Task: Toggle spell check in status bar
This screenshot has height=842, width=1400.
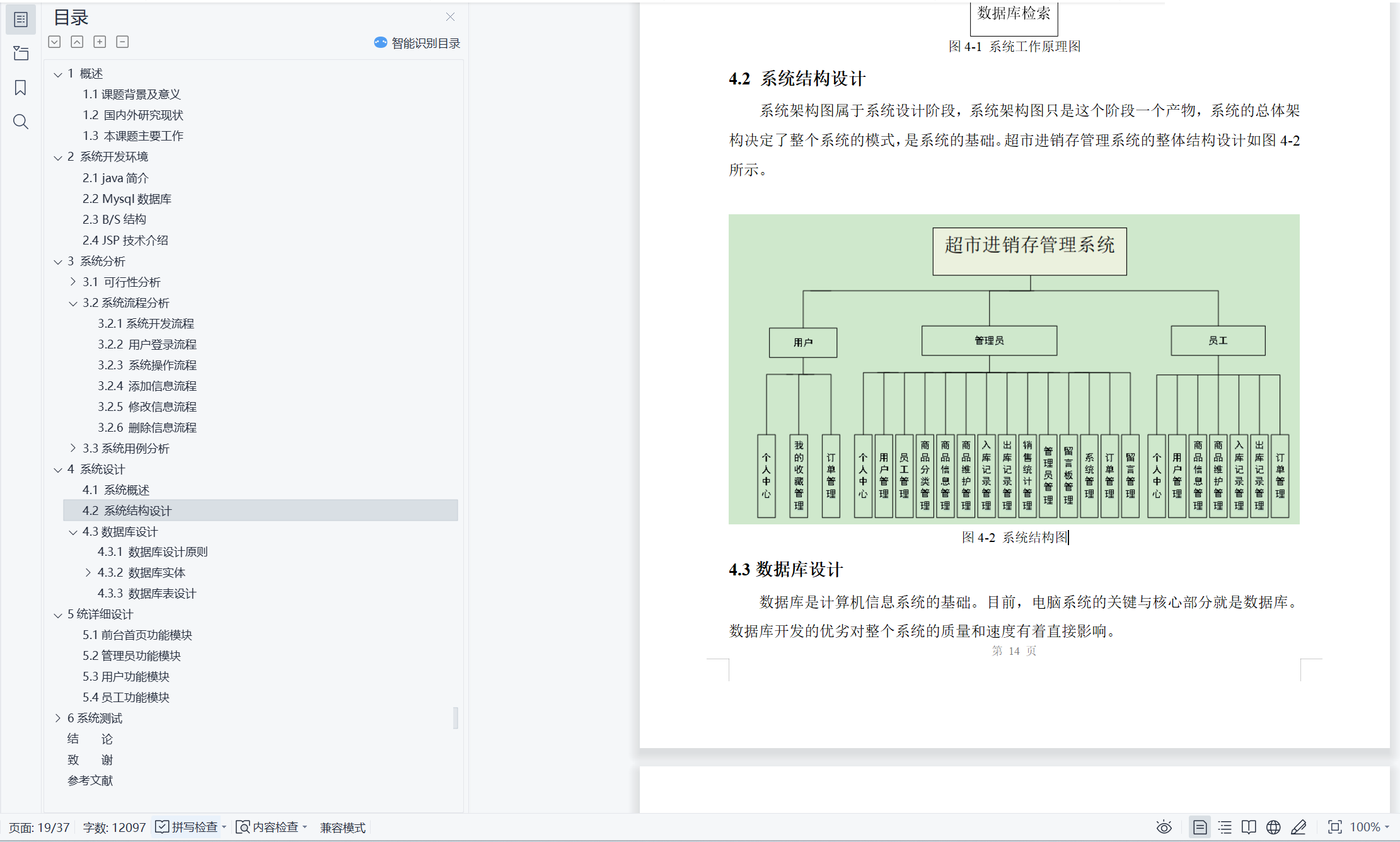Action: 187,827
